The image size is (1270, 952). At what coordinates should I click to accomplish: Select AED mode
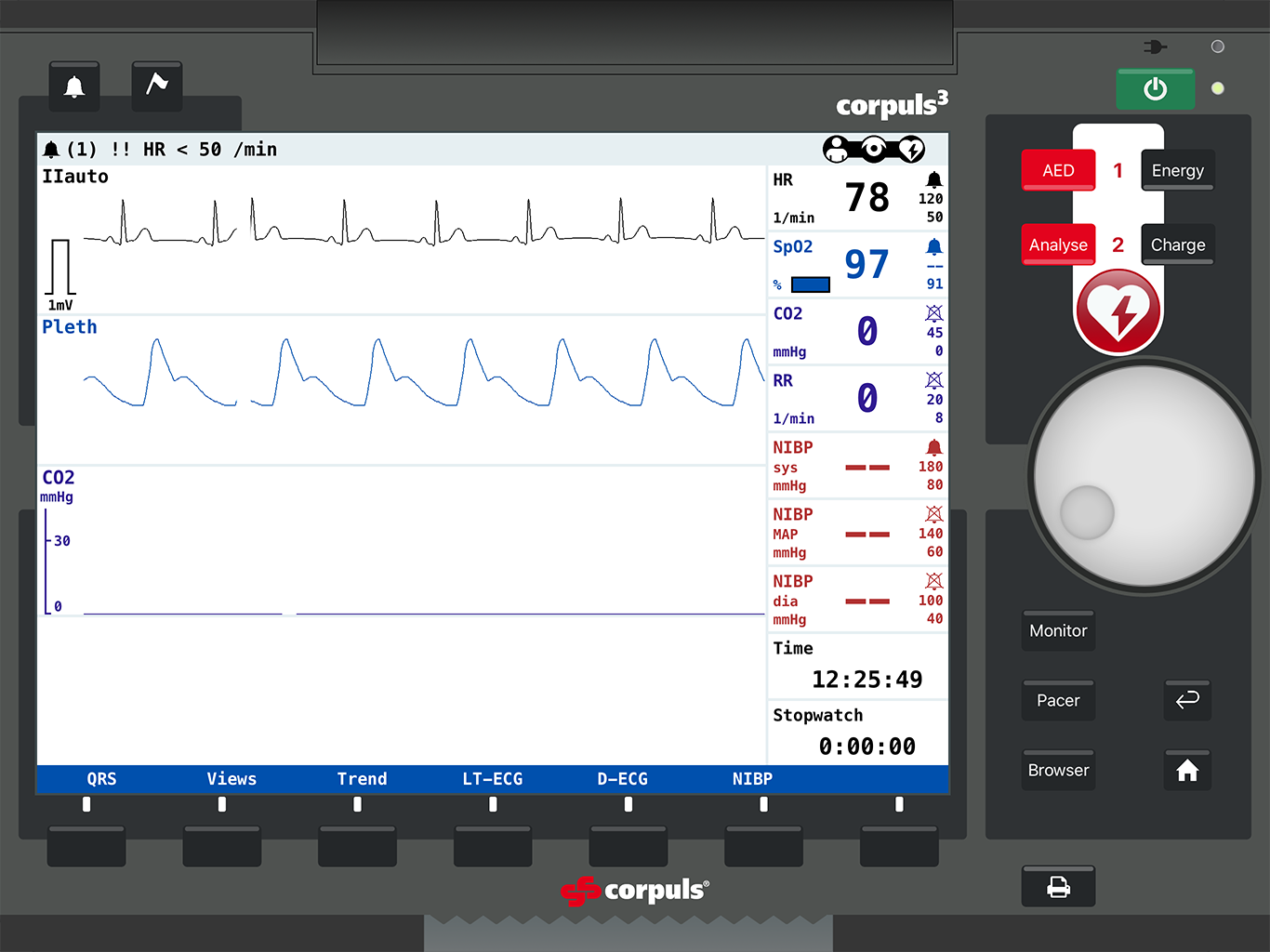pyautogui.click(x=1058, y=170)
